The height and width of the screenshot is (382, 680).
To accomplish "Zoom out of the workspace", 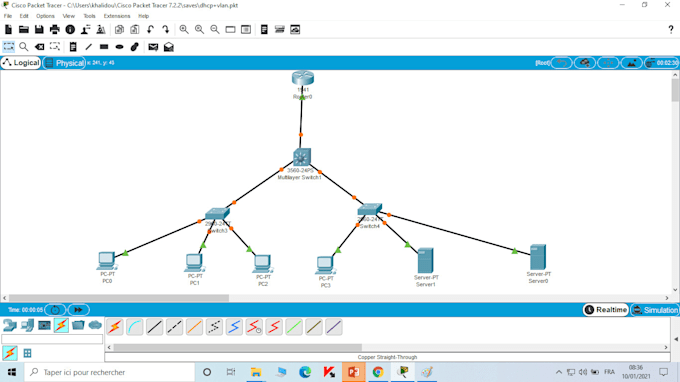I will pyautogui.click(x=215, y=29).
